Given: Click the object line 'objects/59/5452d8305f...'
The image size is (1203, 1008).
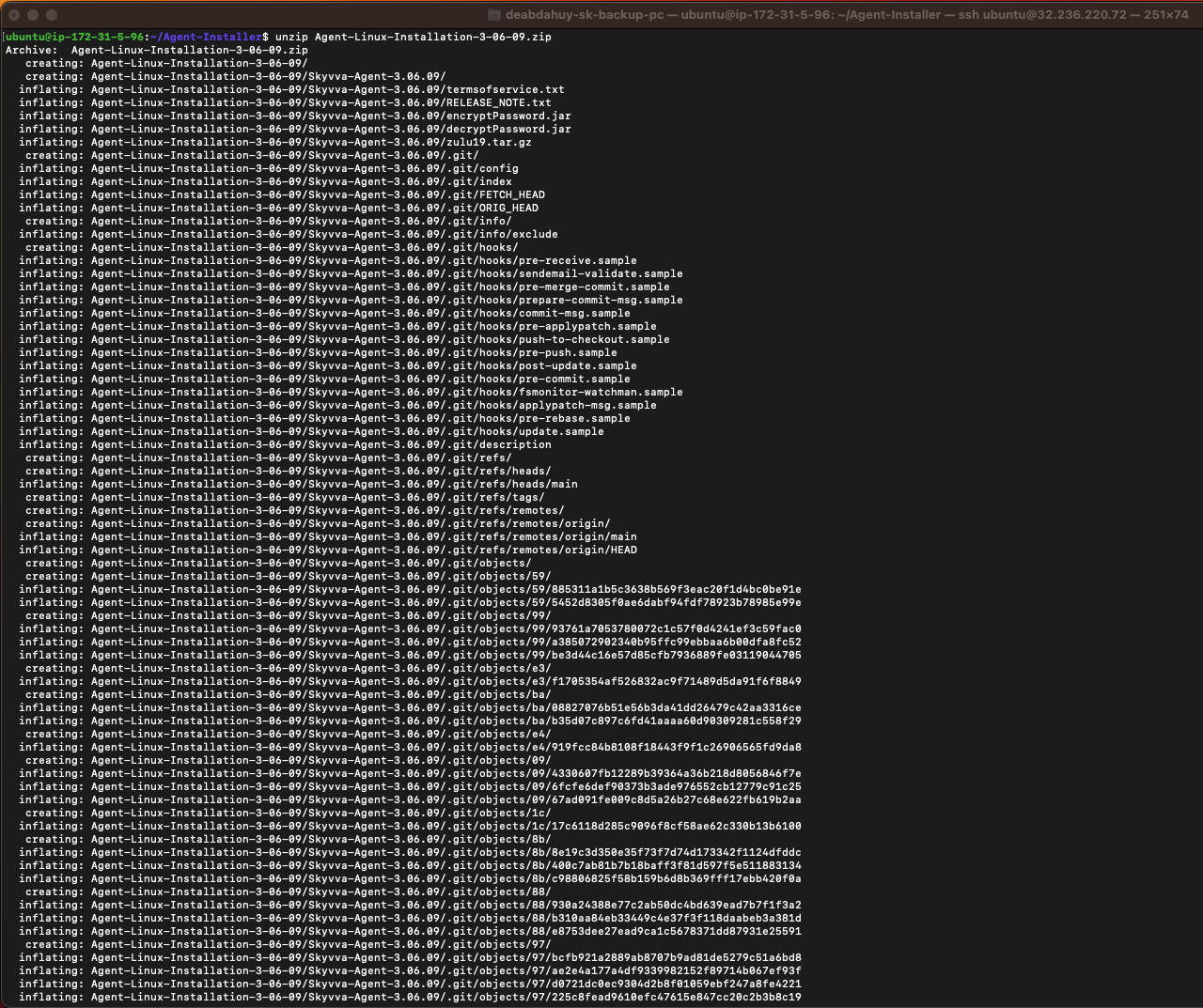Looking at the screenshot, I should (x=410, y=602).
